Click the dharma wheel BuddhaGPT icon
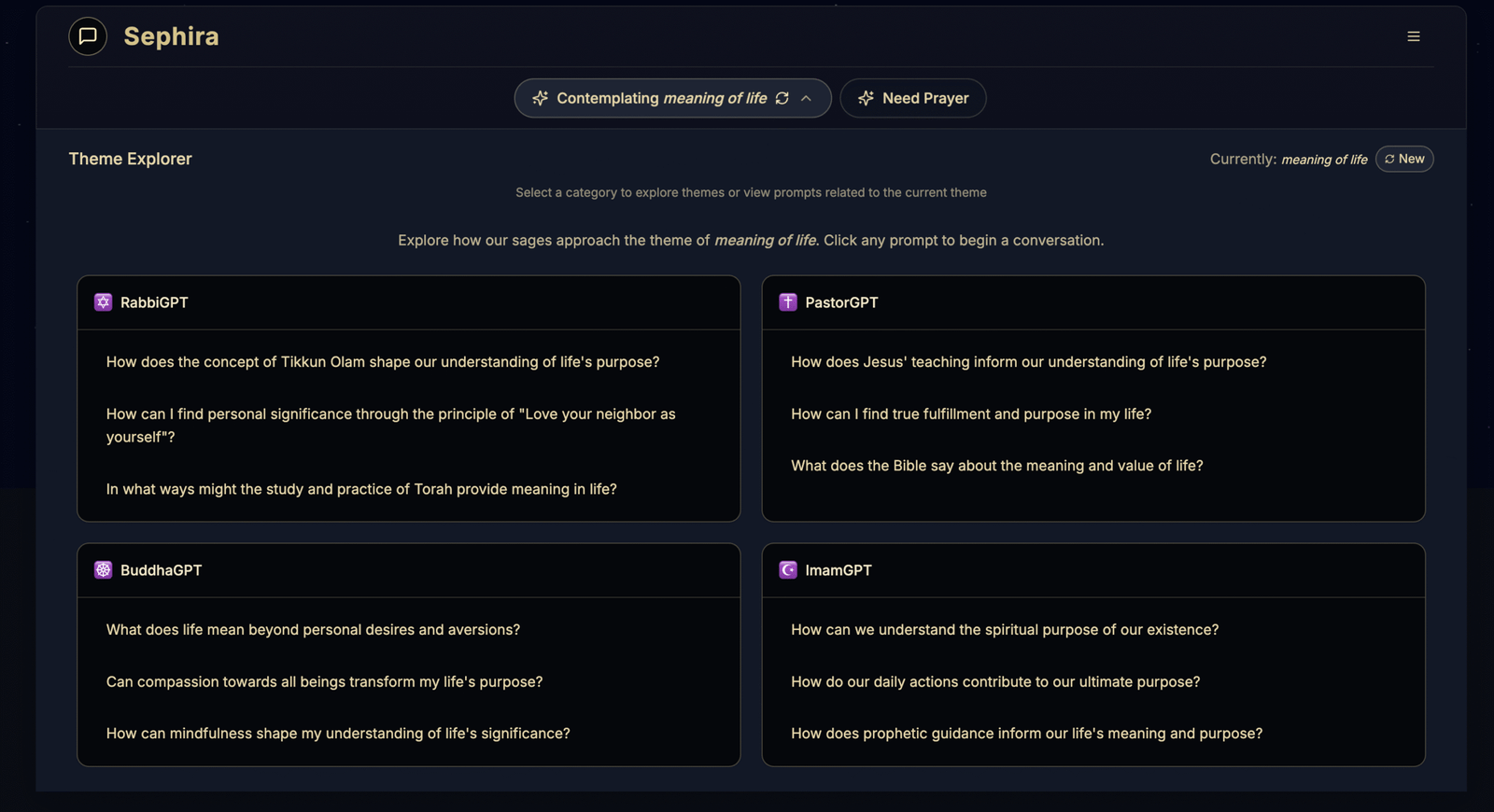Screen dimensions: 1494x812 [104, 570]
